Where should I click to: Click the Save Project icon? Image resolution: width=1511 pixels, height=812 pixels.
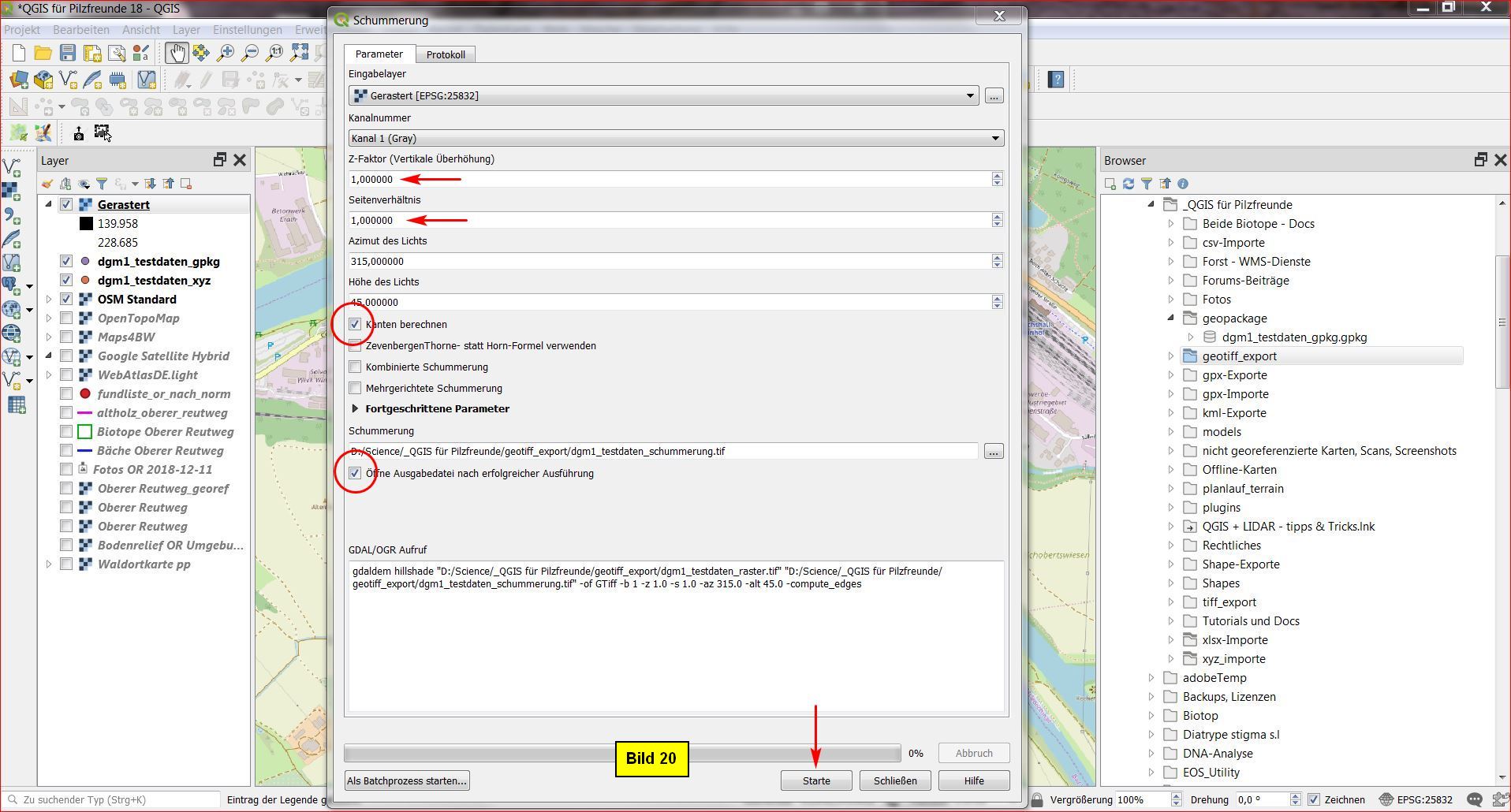(68, 53)
